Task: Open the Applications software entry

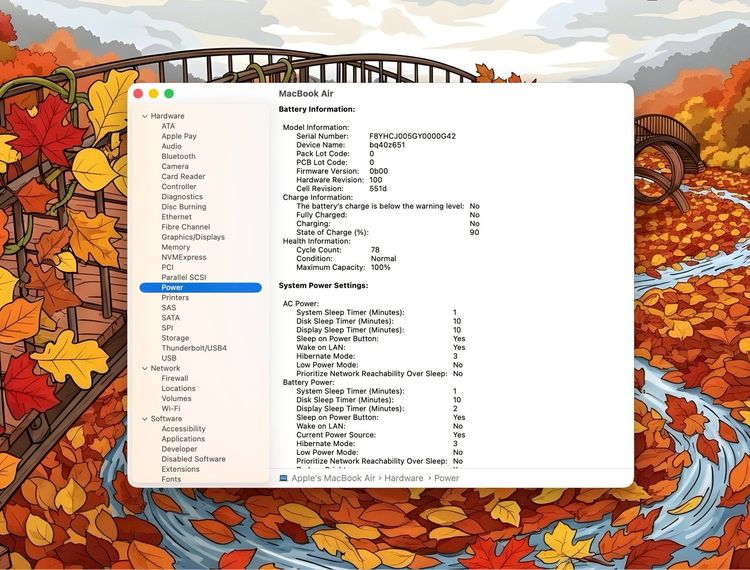Action: [x=183, y=438]
